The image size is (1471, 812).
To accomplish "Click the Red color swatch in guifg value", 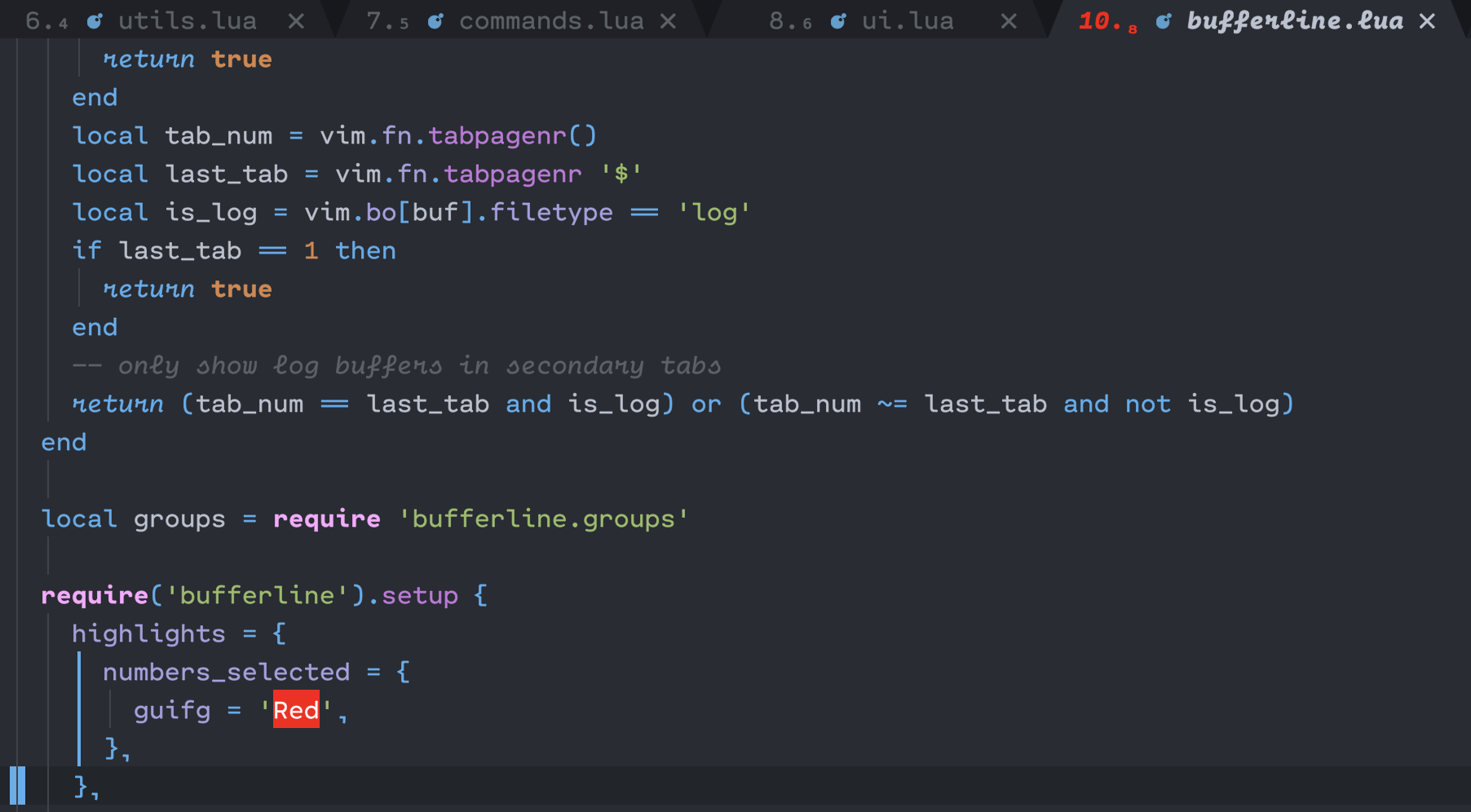I will click(296, 710).
